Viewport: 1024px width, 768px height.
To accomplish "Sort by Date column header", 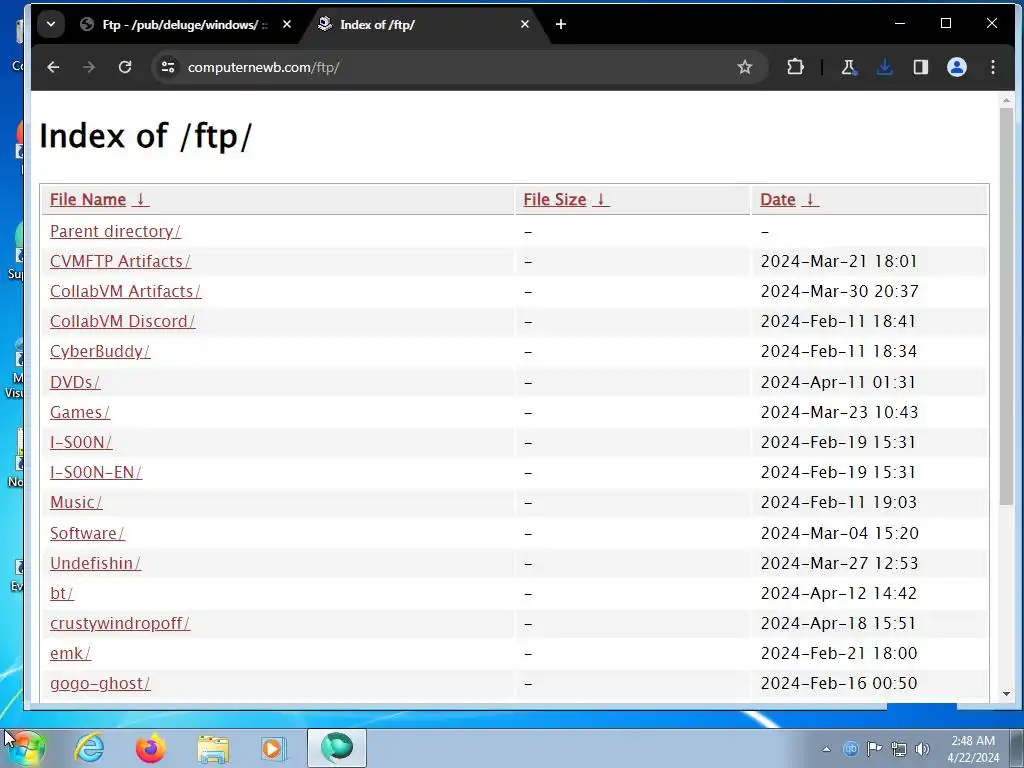I will tap(777, 200).
